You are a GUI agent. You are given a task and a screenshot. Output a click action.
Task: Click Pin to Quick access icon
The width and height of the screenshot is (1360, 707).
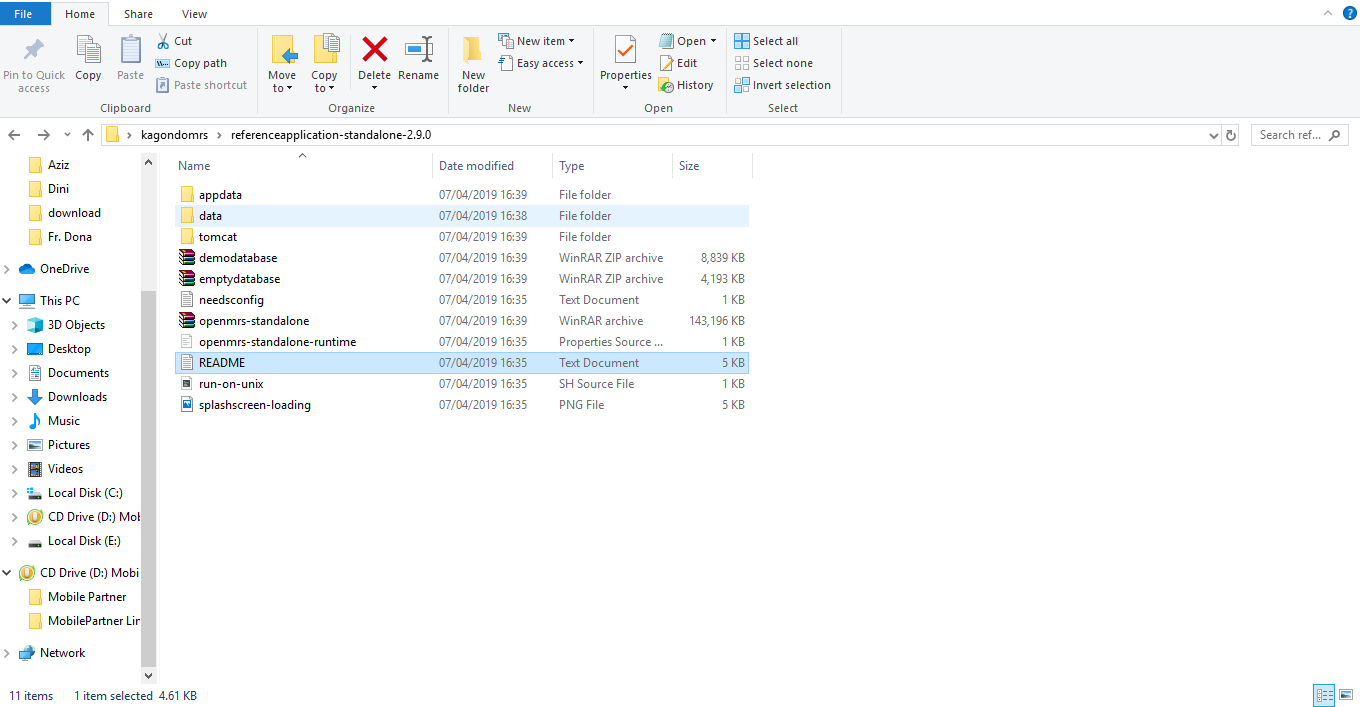[x=33, y=49]
